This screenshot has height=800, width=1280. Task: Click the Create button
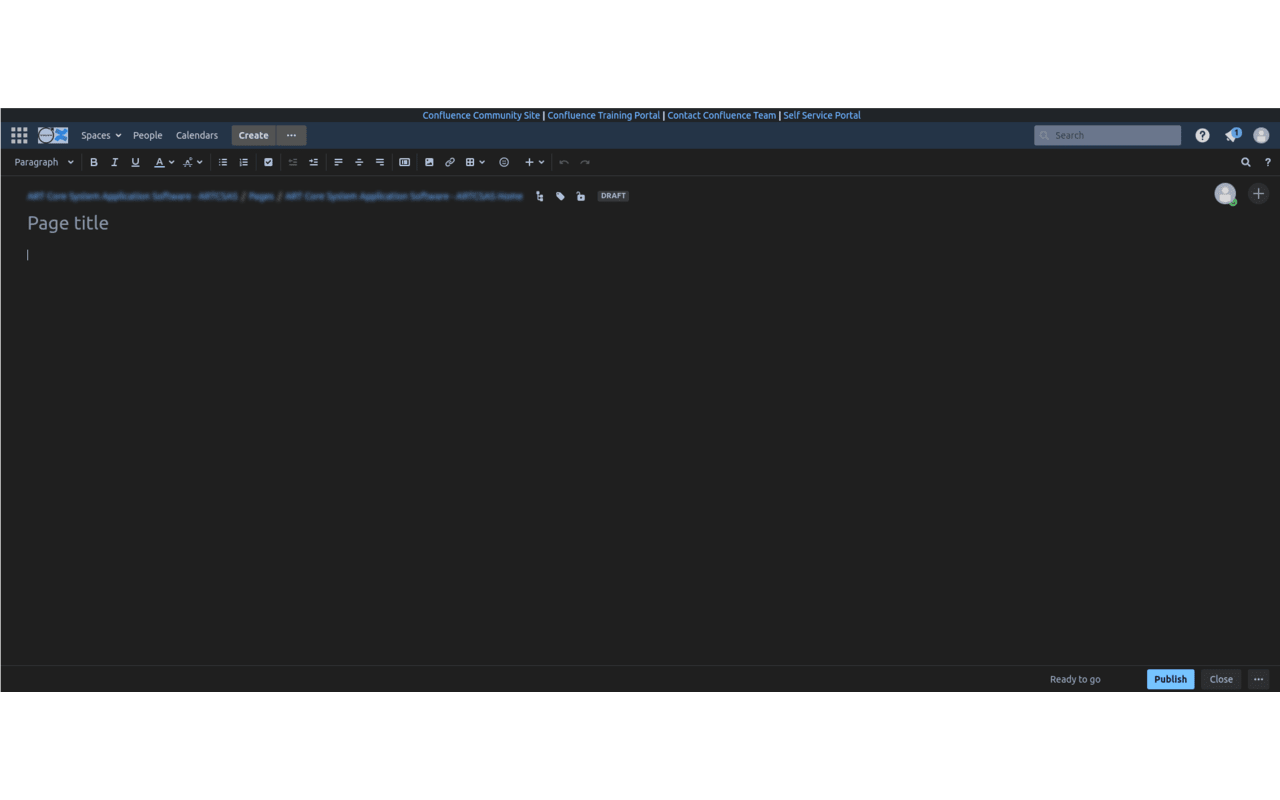(x=253, y=135)
